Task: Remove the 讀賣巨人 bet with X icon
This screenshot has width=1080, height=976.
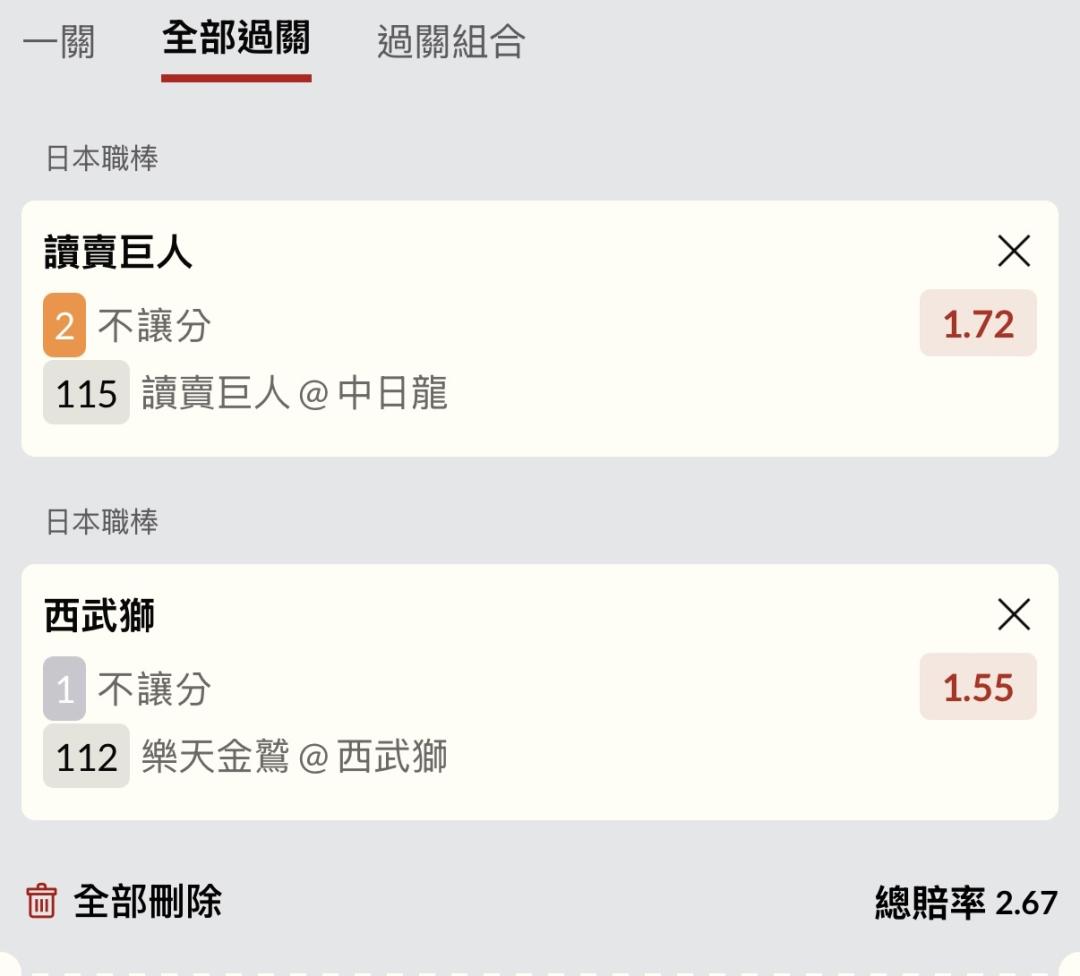Action: click(1014, 251)
